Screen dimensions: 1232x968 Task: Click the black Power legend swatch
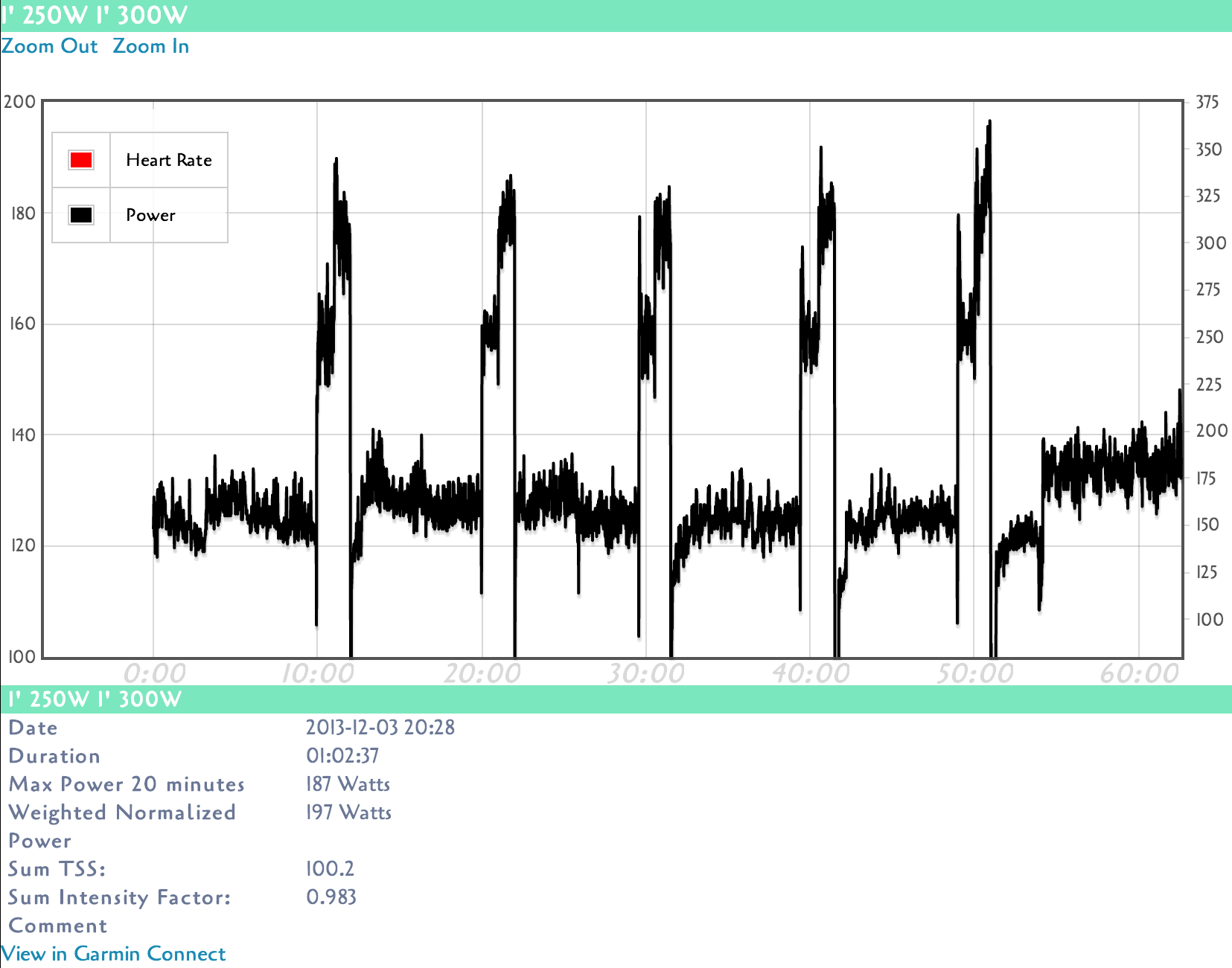coord(80,214)
